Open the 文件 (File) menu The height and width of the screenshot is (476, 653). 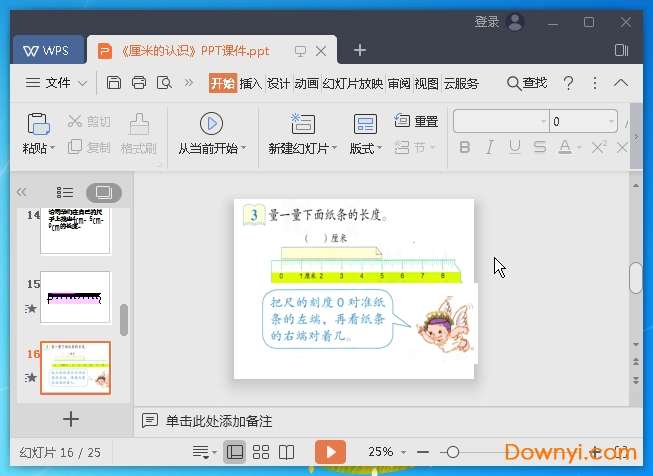pos(56,83)
